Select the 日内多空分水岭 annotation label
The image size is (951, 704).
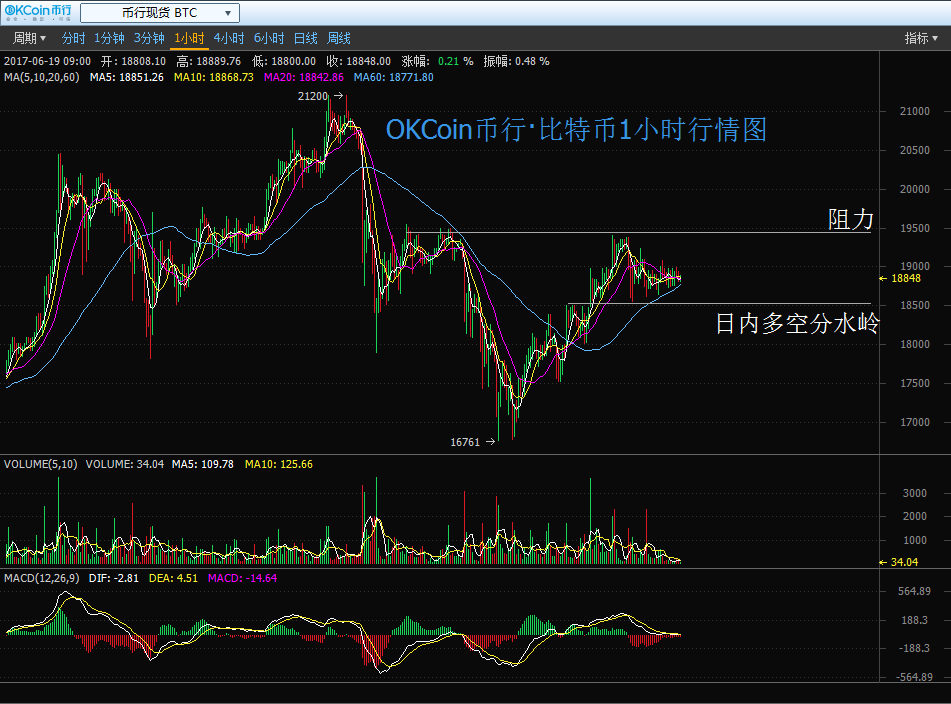pos(797,323)
